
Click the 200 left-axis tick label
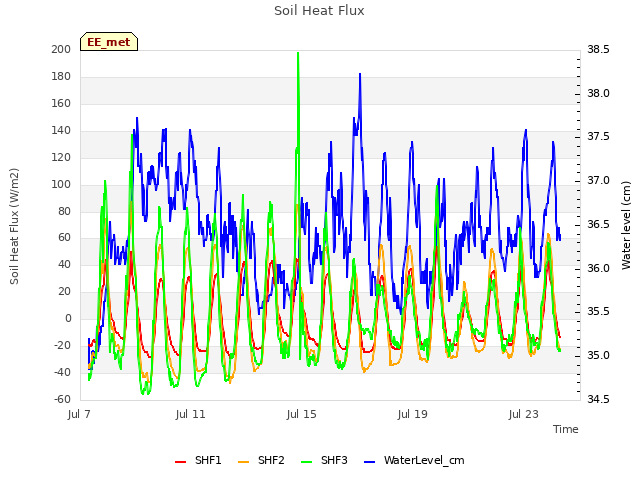coord(61,49)
